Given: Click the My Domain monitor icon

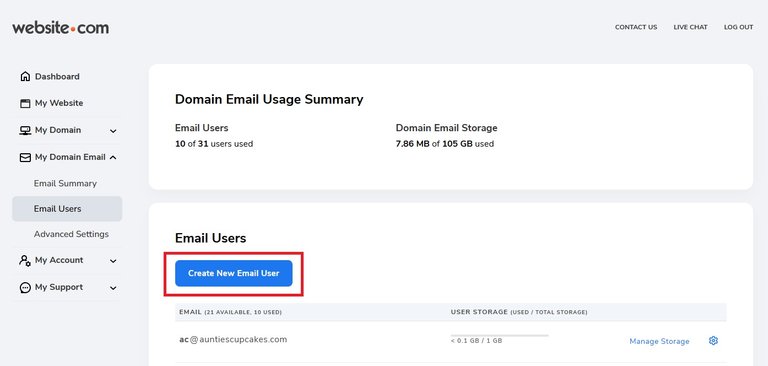Looking at the screenshot, I should click(25, 130).
